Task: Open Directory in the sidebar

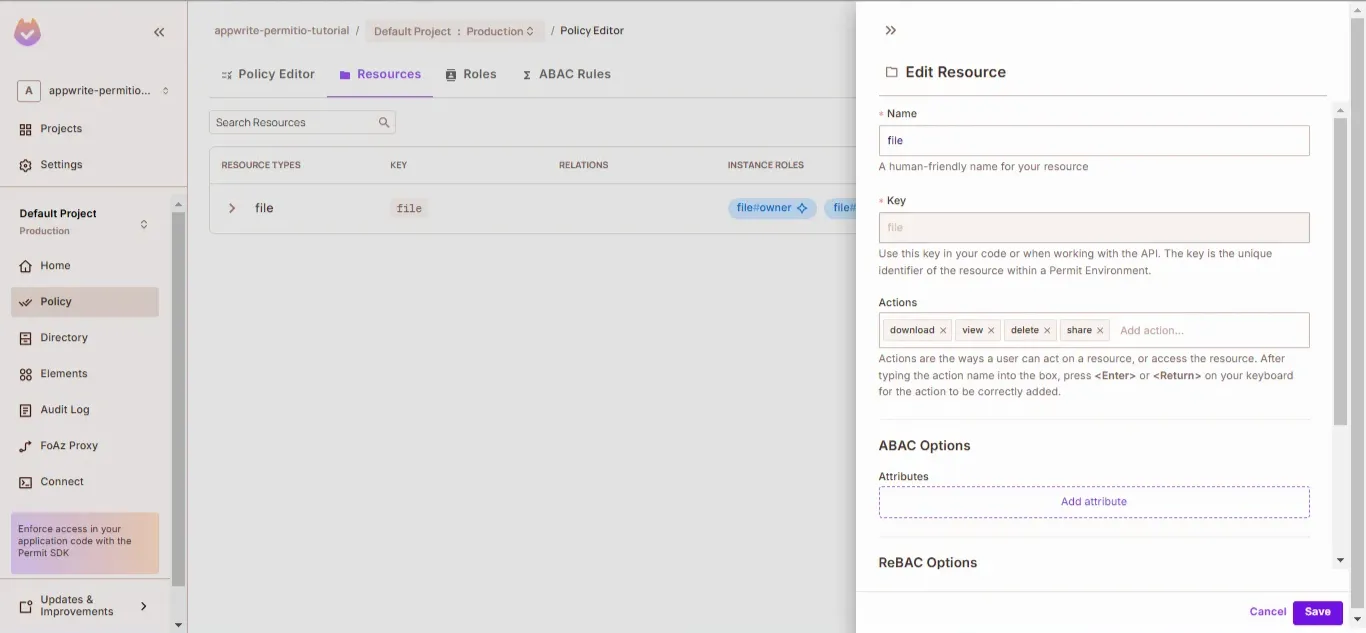Action: tap(85, 338)
